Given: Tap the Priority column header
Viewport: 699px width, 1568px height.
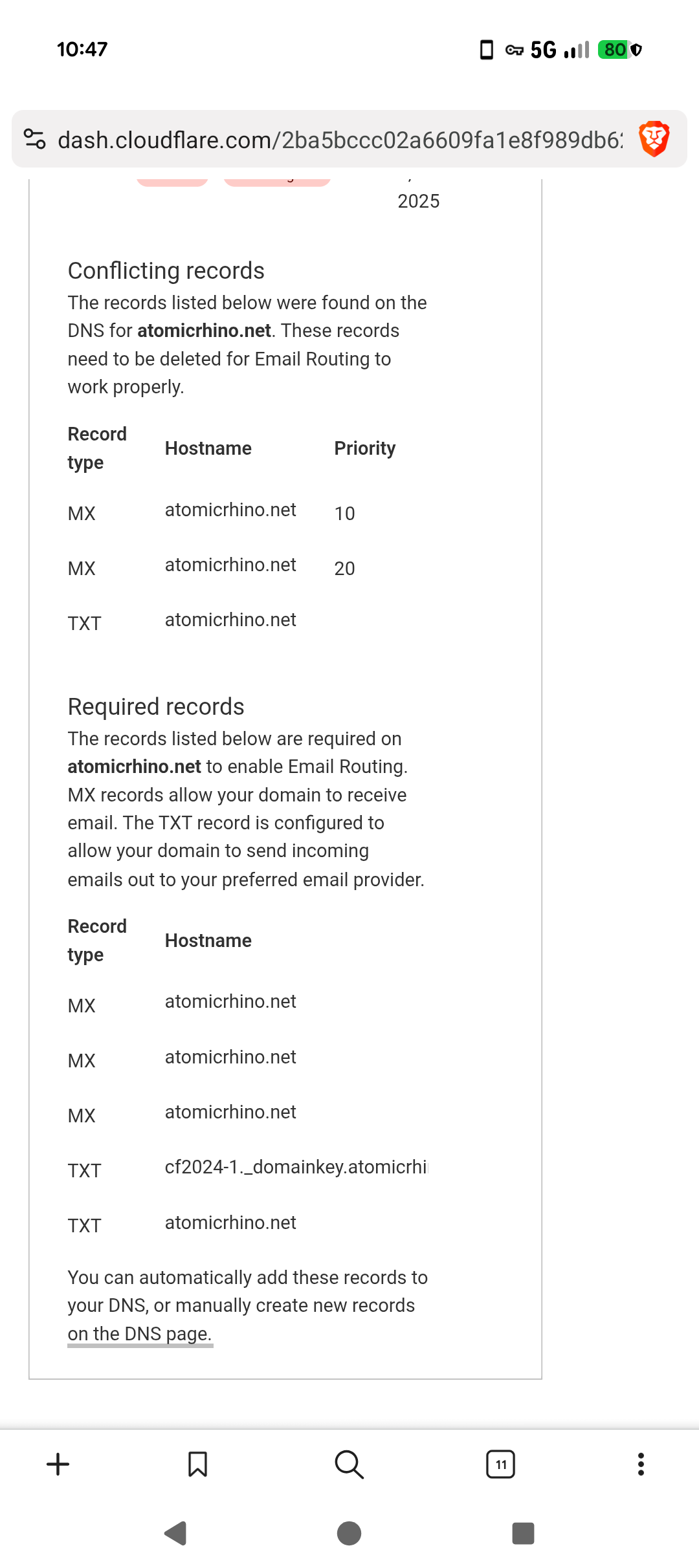Looking at the screenshot, I should [364, 448].
